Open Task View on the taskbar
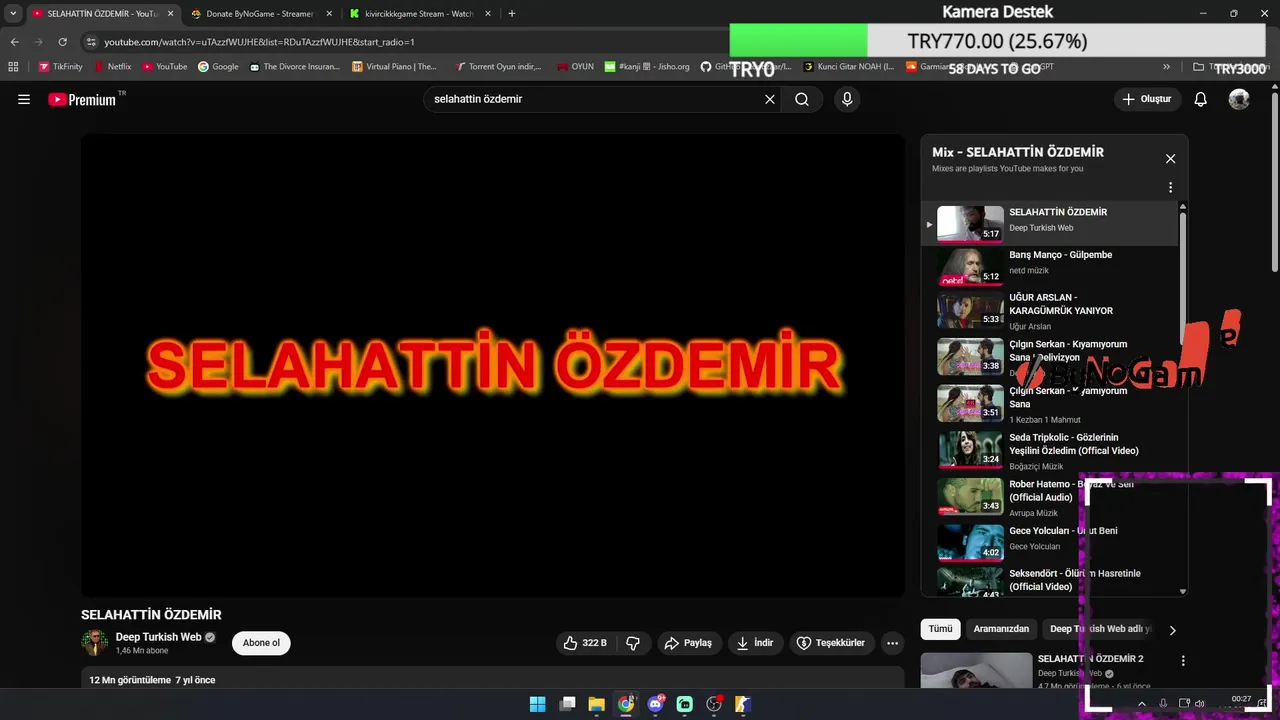This screenshot has height=720, width=1280. coord(567,703)
